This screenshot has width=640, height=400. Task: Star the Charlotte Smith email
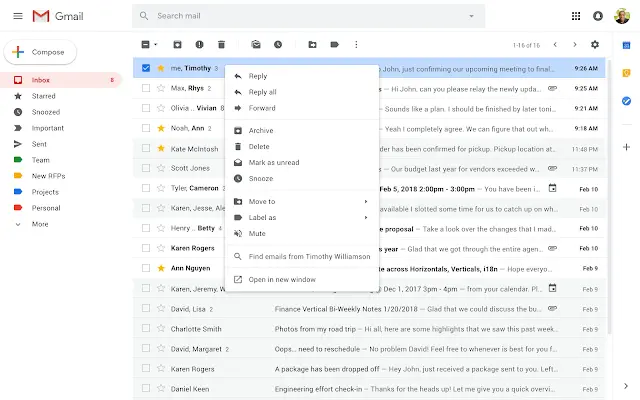161,328
